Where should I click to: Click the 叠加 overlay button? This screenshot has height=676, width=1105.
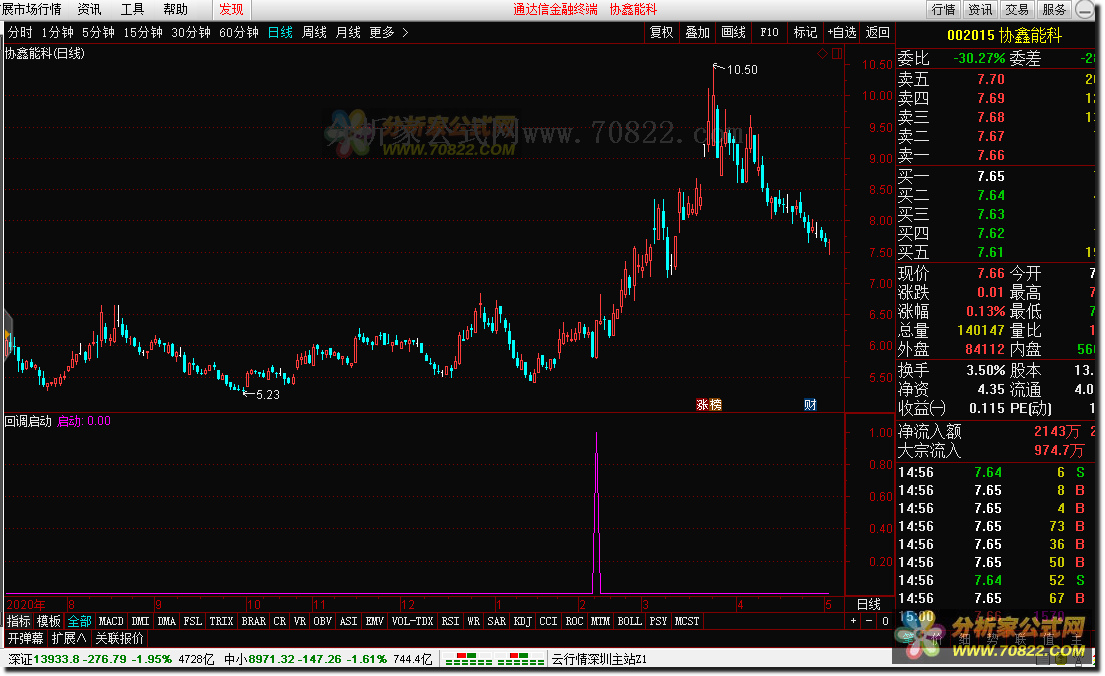698,32
